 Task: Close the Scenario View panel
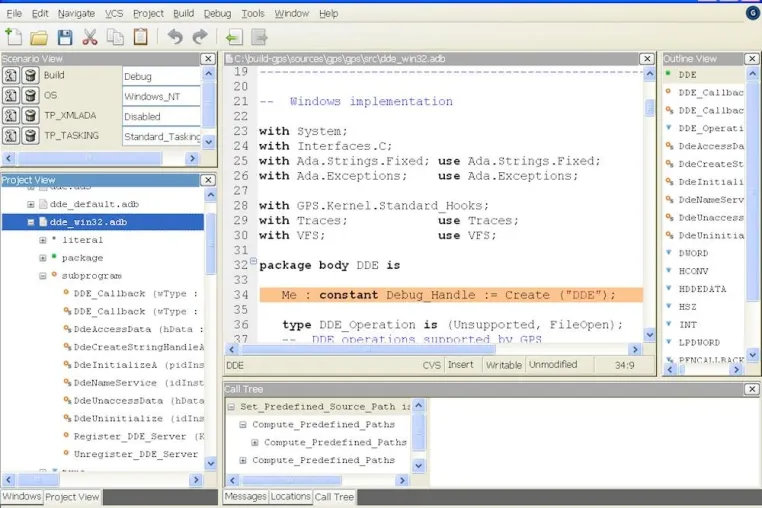[x=208, y=59]
